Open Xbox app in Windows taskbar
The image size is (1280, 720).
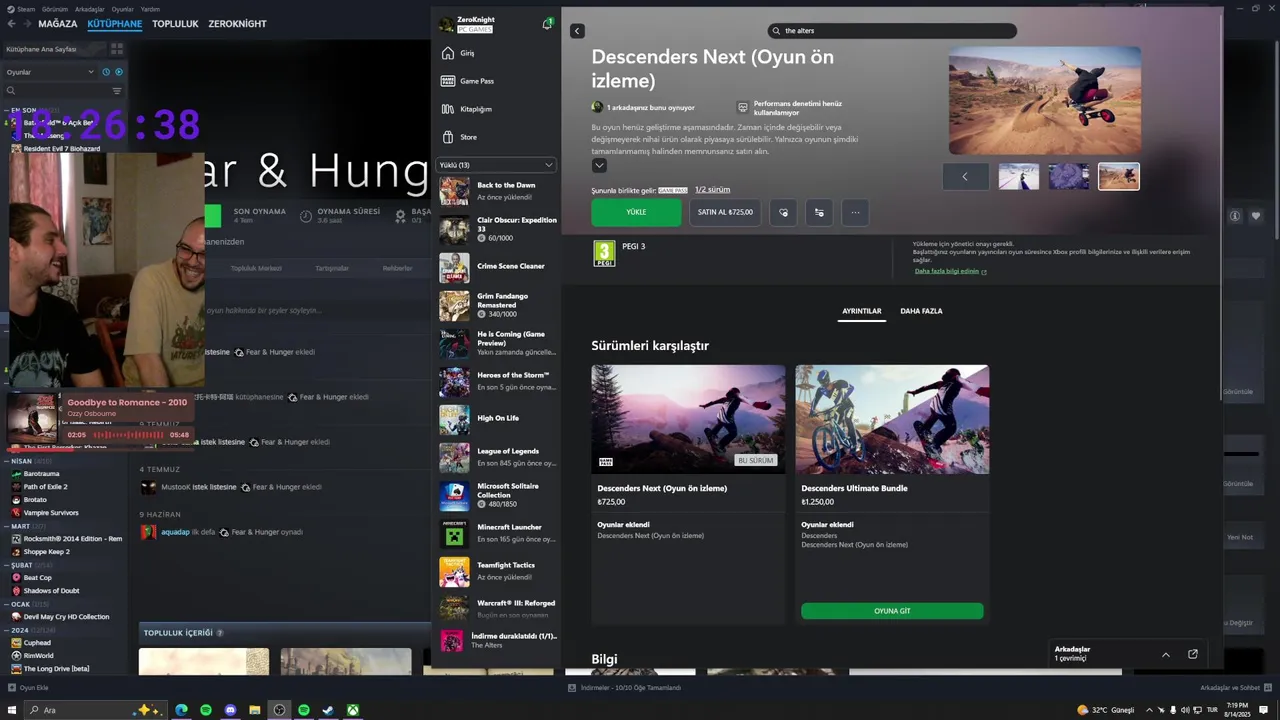(x=353, y=710)
